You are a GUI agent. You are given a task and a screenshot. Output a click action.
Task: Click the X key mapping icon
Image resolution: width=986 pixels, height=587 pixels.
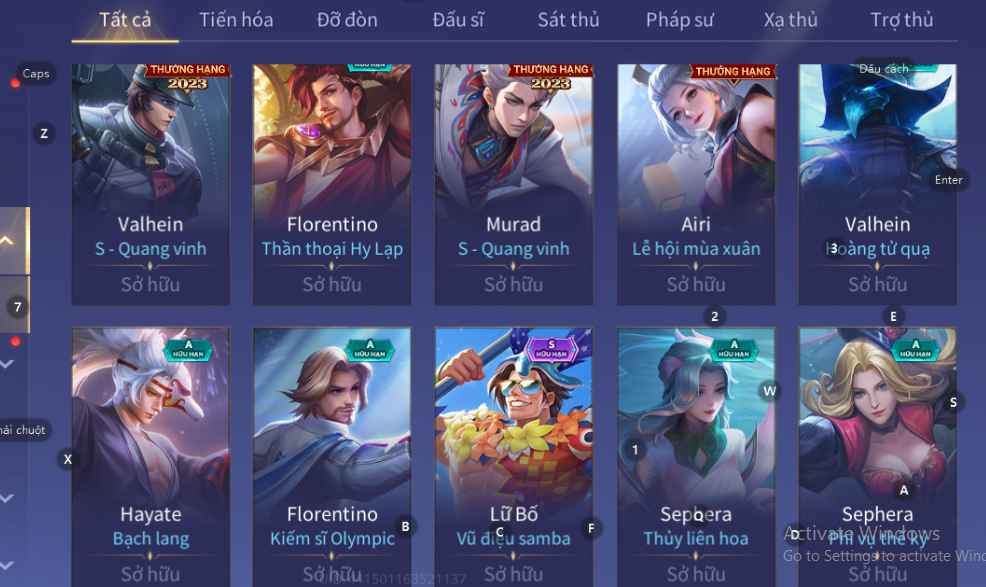68,459
